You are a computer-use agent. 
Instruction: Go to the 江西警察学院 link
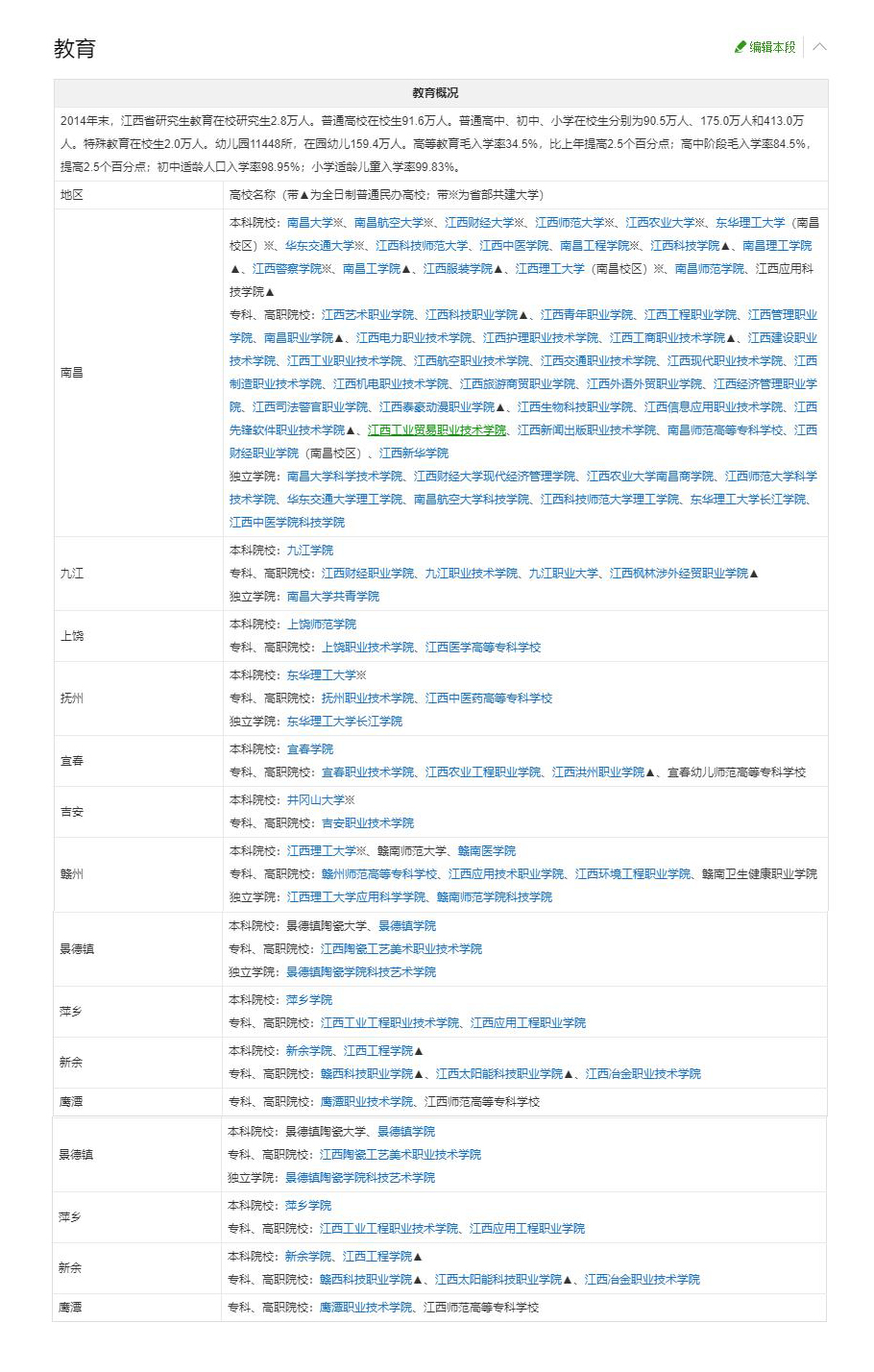tap(287, 269)
